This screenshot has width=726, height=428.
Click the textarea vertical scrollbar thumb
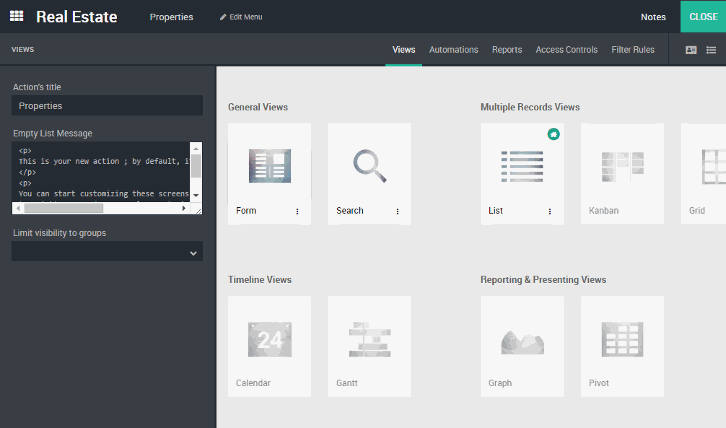click(196, 166)
